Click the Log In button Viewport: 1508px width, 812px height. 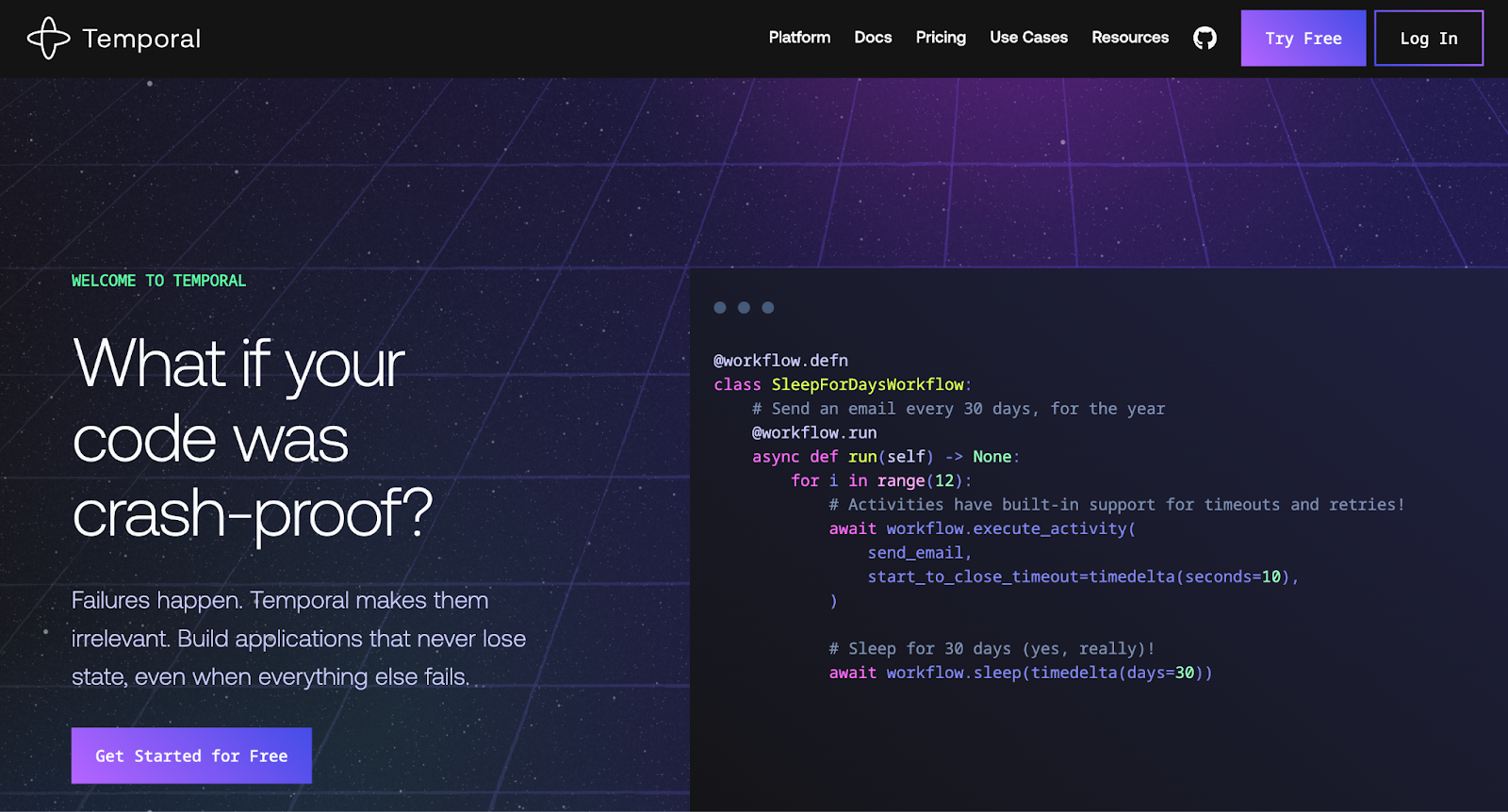(x=1429, y=39)
